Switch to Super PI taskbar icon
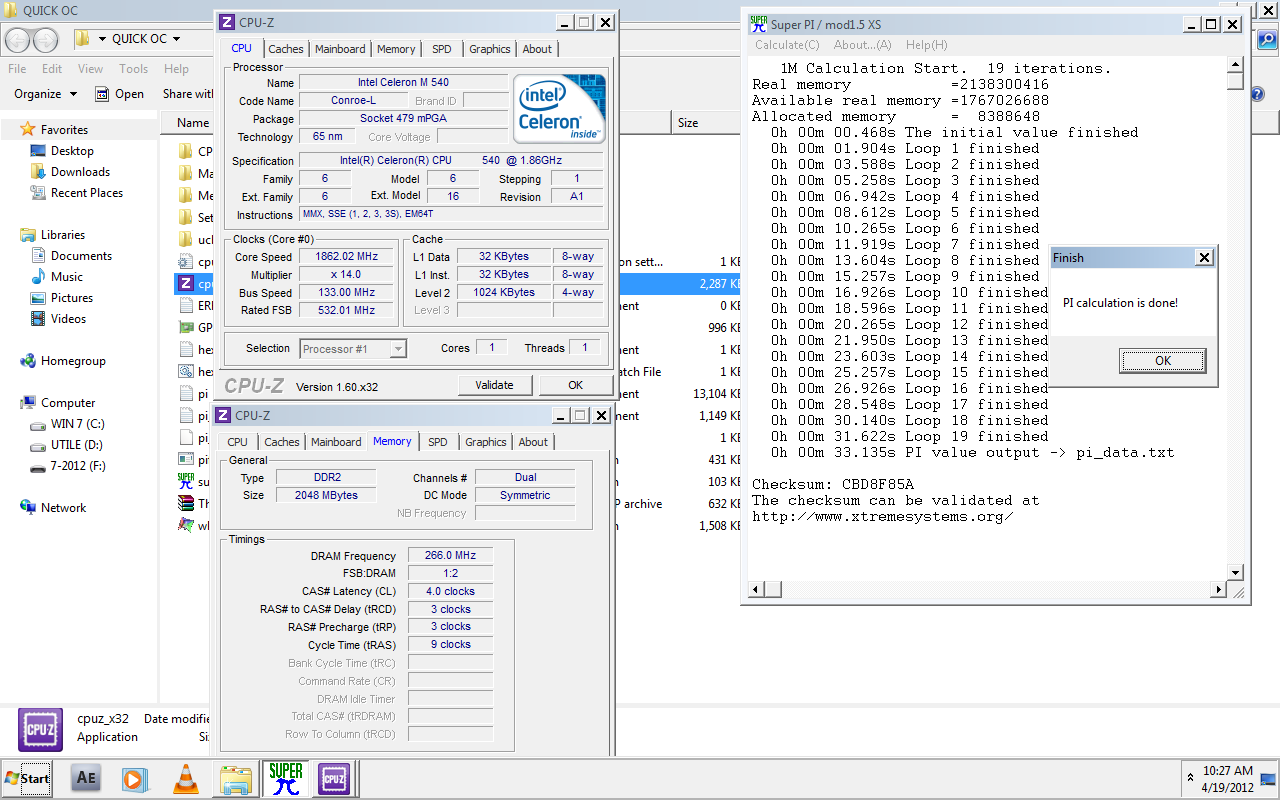Viewport: 1280px width, 800px height. coord(286,778)
